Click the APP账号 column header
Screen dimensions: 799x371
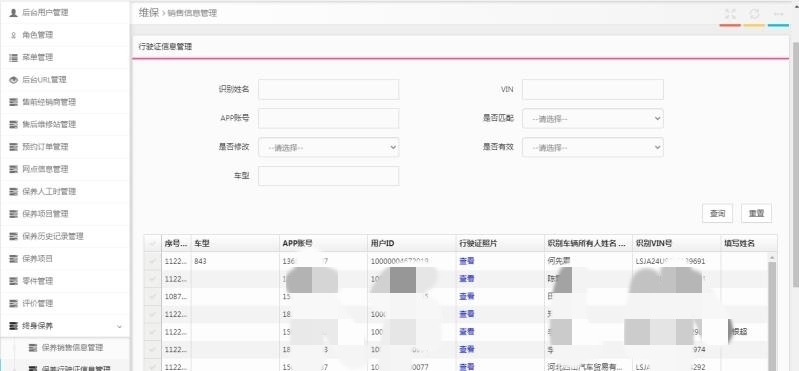coord(323,244)
